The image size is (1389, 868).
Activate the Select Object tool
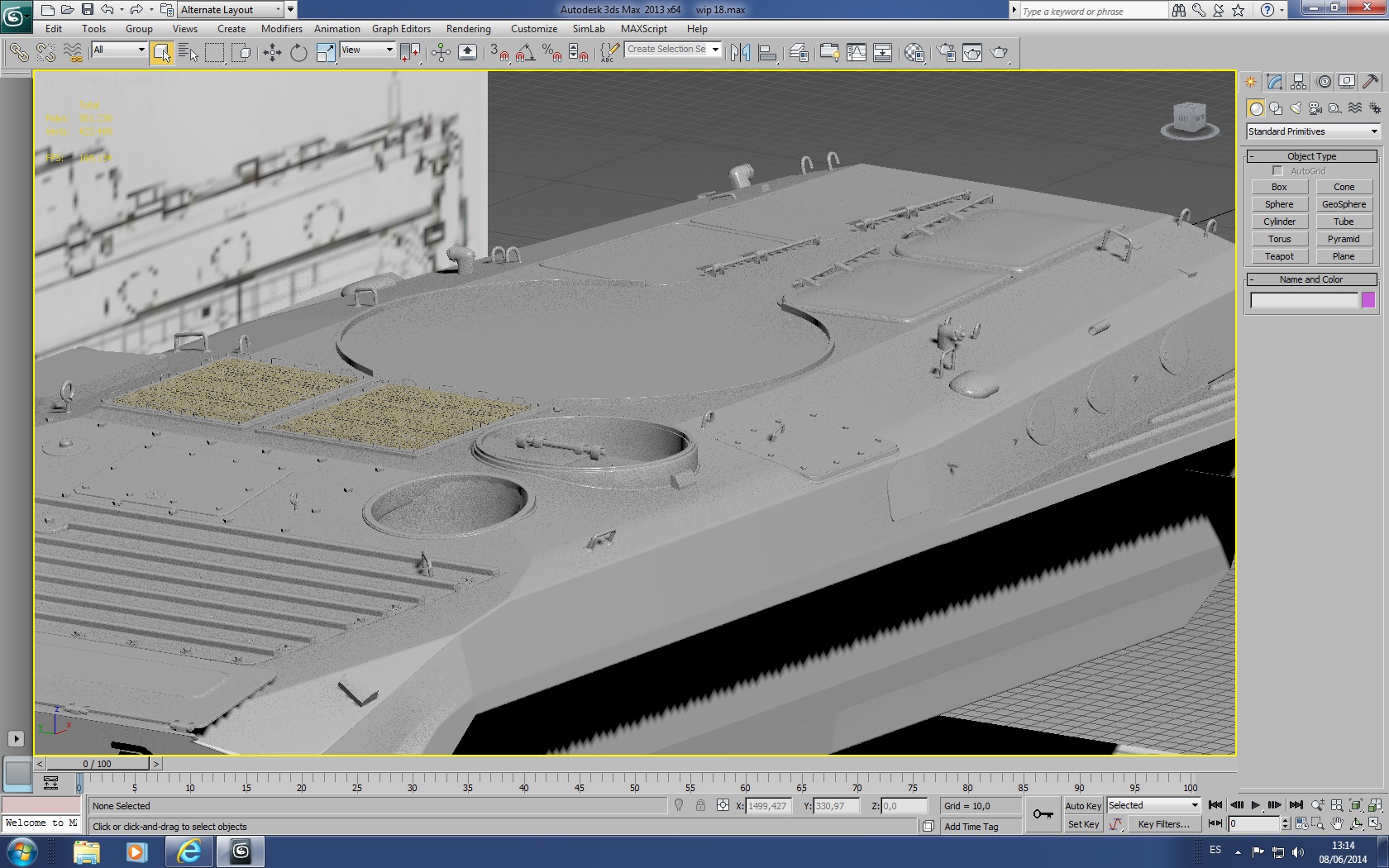[x=162, y=53]
